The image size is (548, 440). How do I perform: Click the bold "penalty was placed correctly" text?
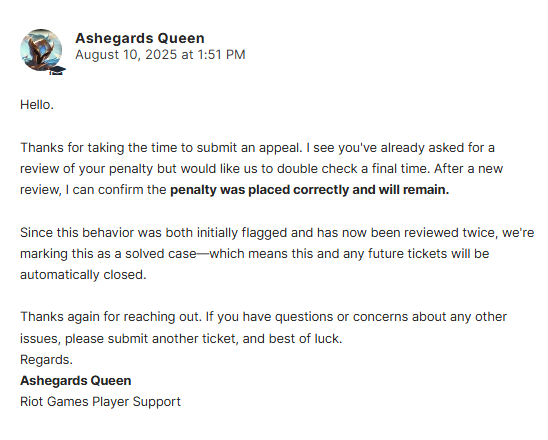(259, 190)
